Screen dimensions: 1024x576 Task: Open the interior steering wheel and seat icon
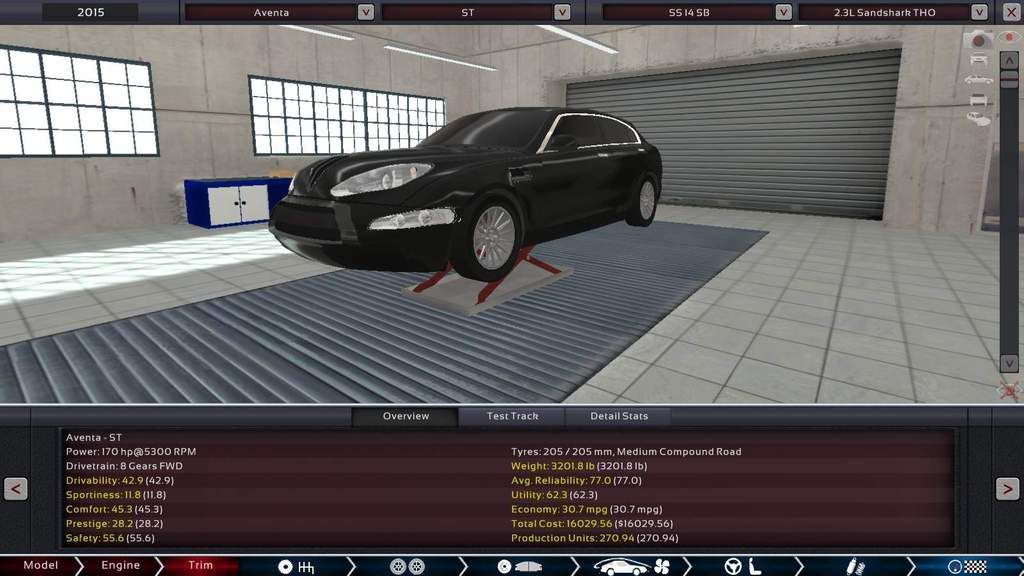click(744, 566)
